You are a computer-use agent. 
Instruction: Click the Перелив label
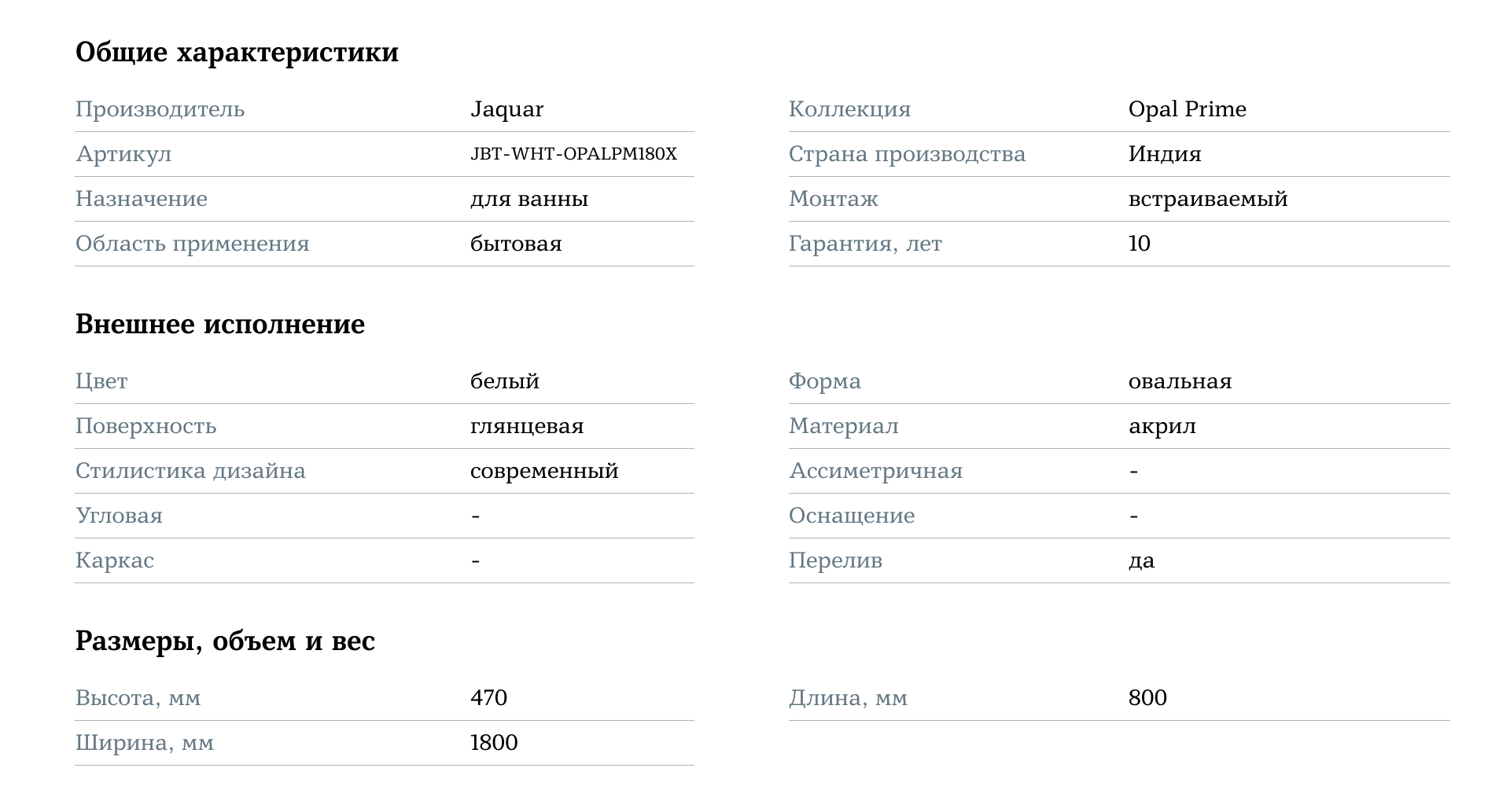coord(835,560)
